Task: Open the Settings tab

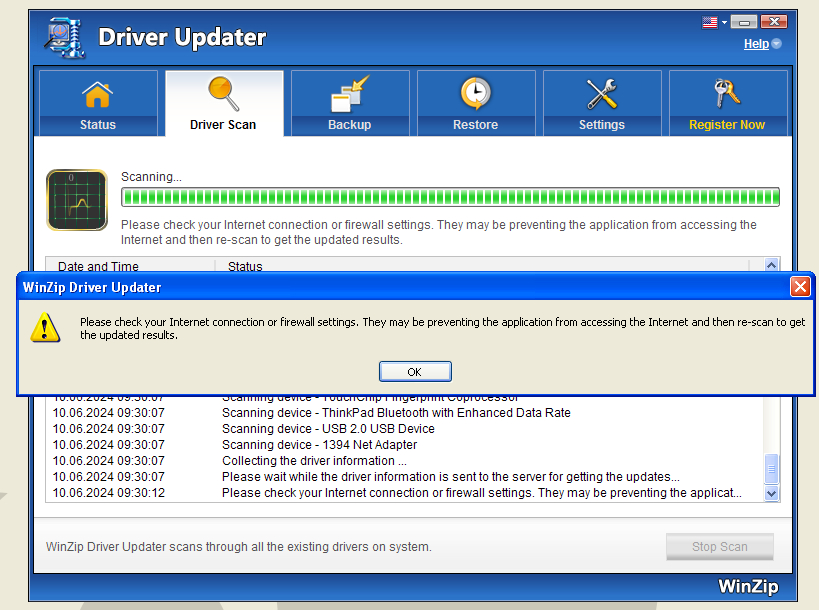Action: (602, 103)
